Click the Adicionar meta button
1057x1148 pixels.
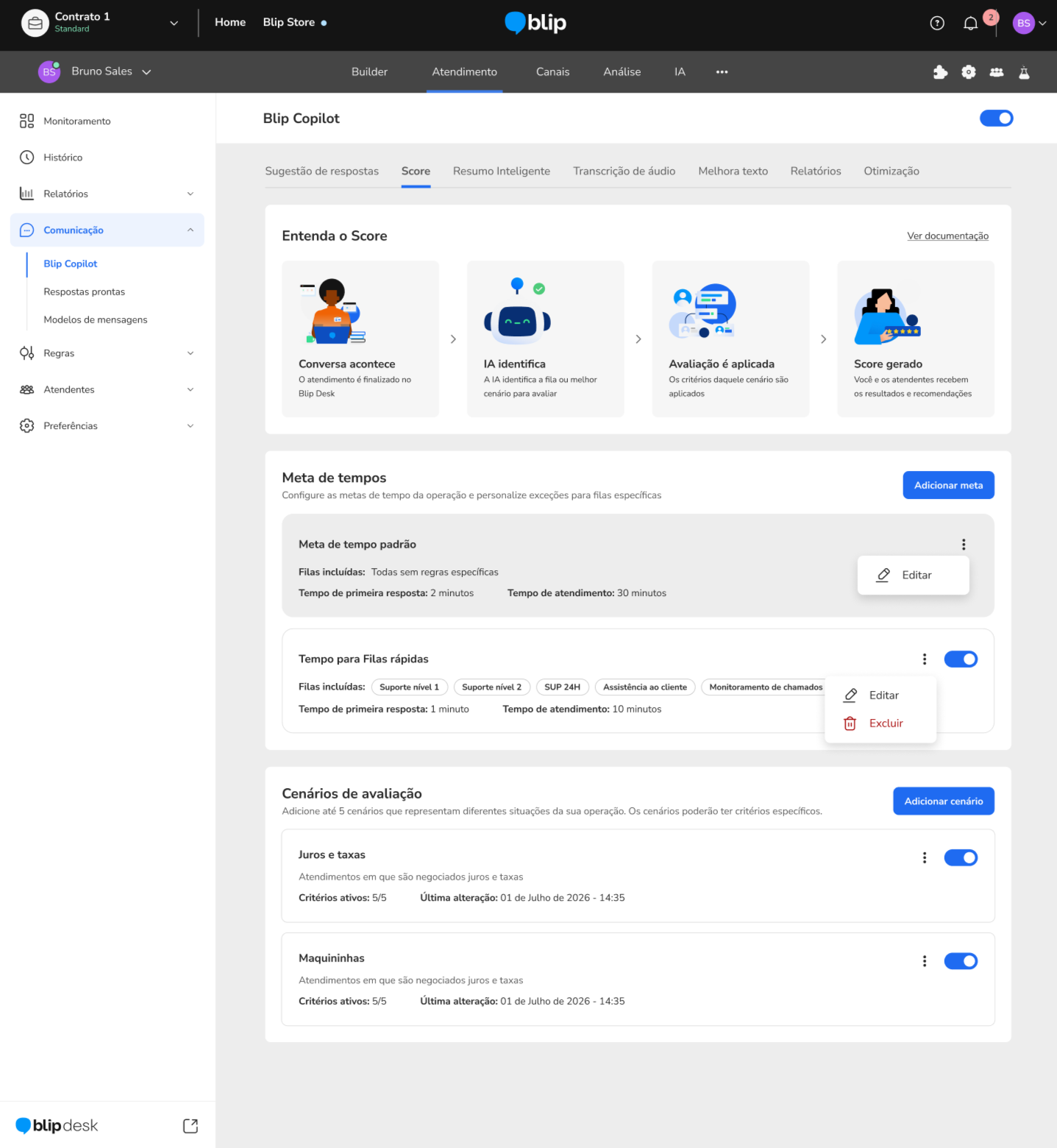948,486
